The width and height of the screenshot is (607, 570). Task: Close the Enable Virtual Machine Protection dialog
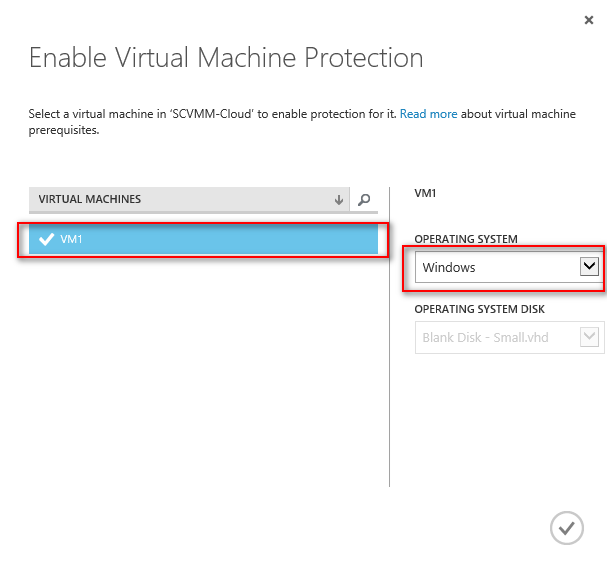(x=583, y=19)
